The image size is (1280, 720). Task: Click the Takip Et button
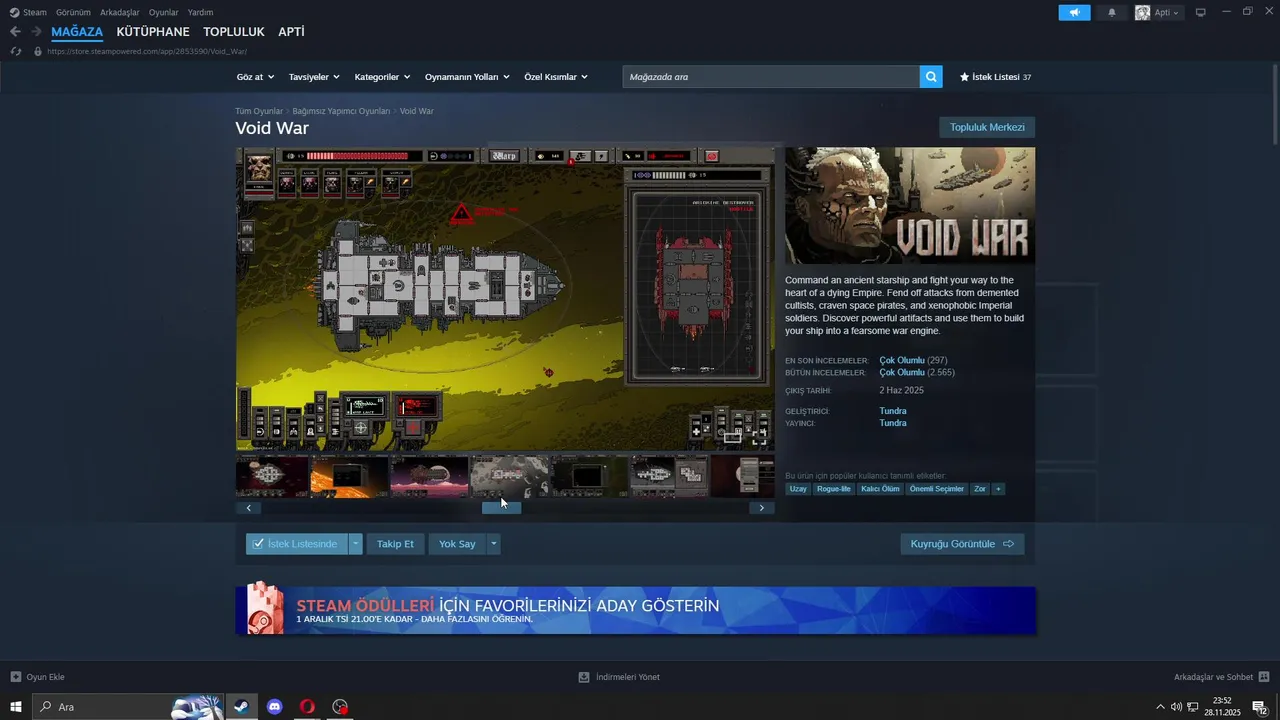[x=395, y=544]
